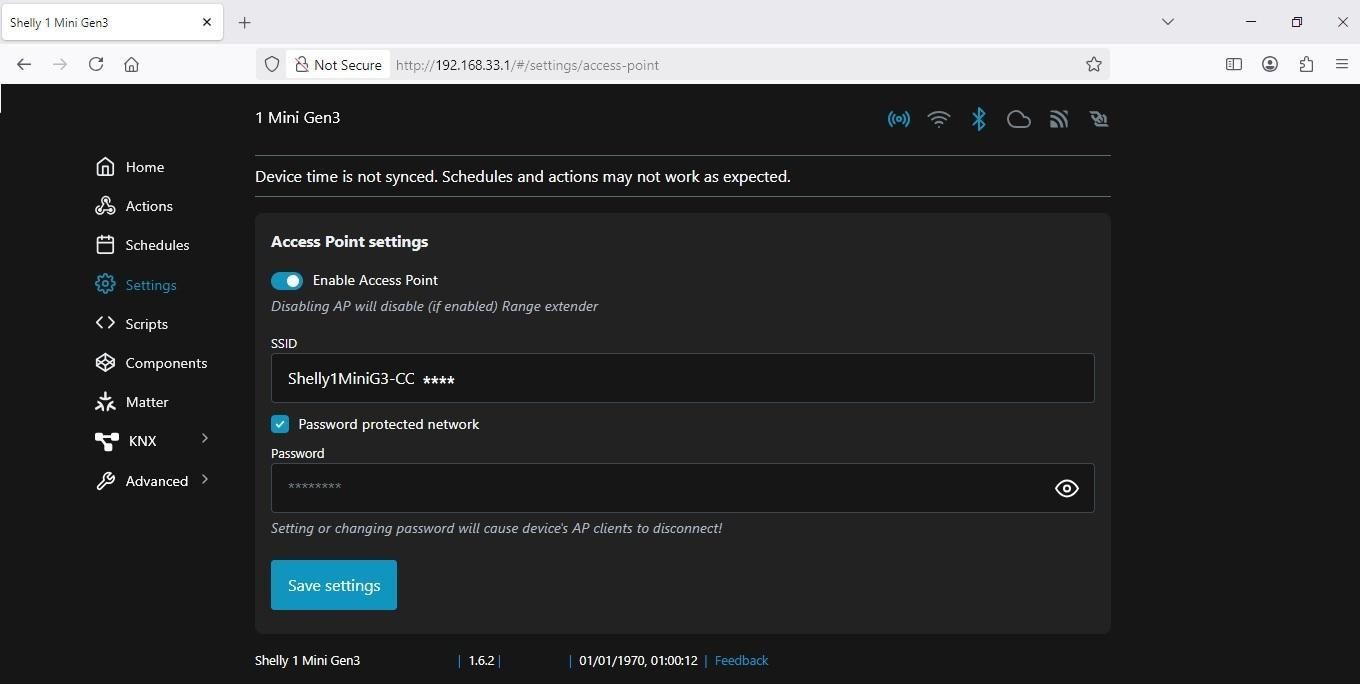Click the Advanced wrench icon in sidebar
Screen dimensions: 1360x684
point(105,480)
